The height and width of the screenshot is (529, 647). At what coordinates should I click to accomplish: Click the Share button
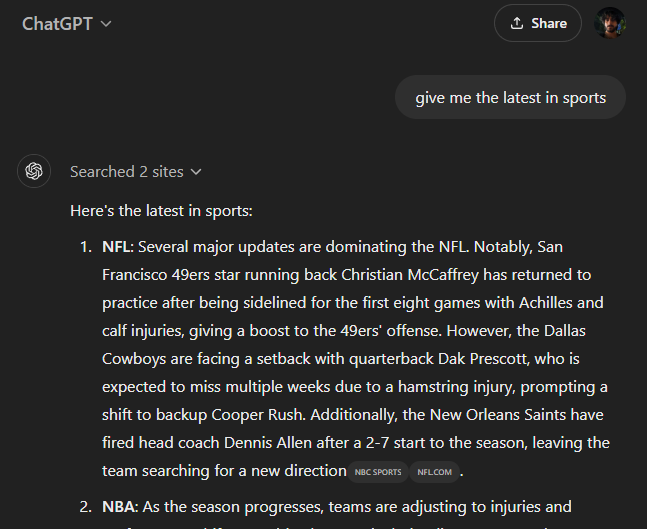[538, 23]
